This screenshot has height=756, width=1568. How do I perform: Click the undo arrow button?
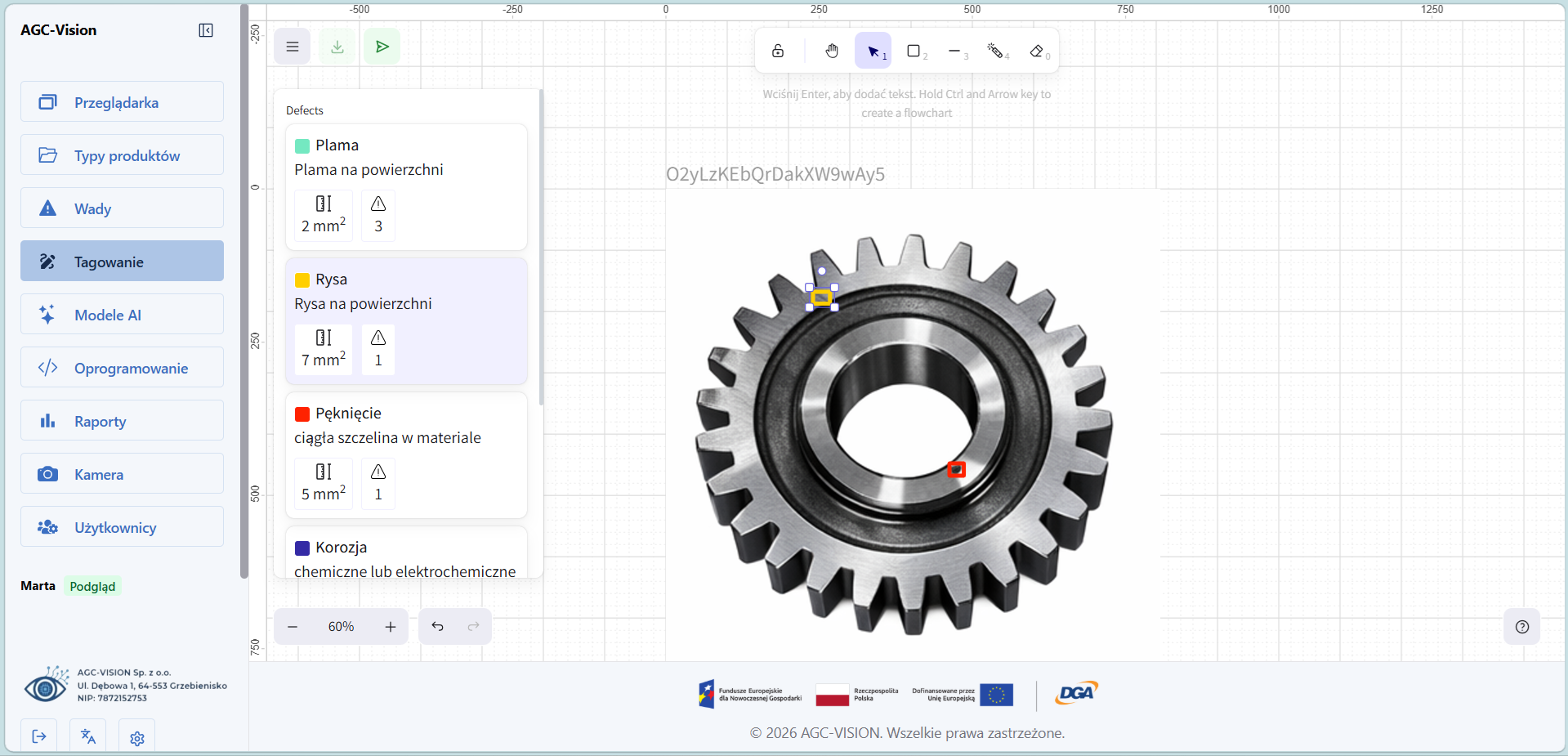[x=438, y=627]
